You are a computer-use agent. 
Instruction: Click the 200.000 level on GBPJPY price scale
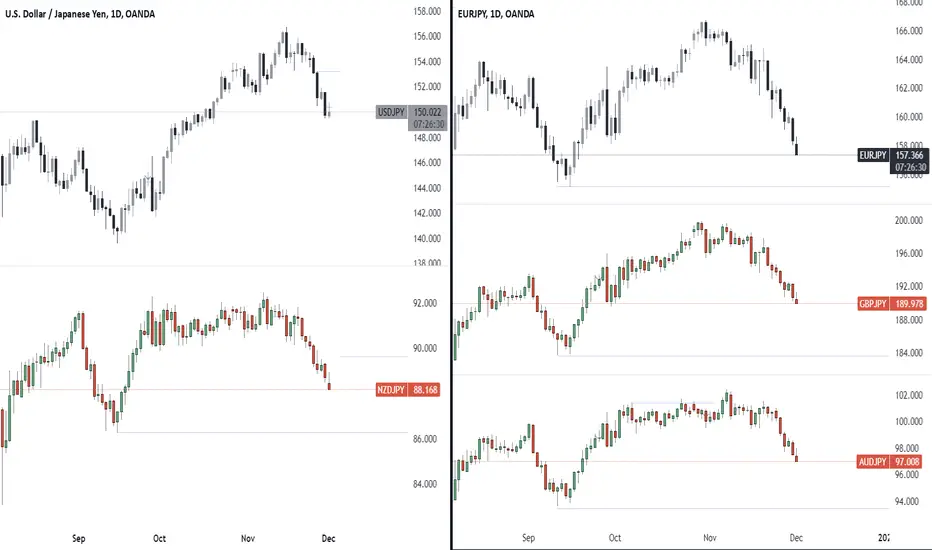909,221
